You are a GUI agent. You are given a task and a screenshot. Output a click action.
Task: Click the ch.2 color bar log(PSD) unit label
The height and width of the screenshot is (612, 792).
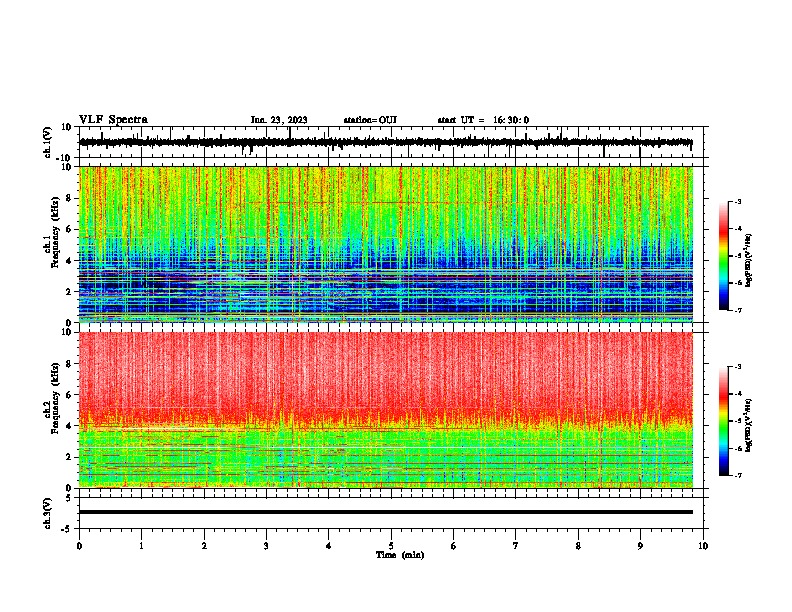(749, 425)
